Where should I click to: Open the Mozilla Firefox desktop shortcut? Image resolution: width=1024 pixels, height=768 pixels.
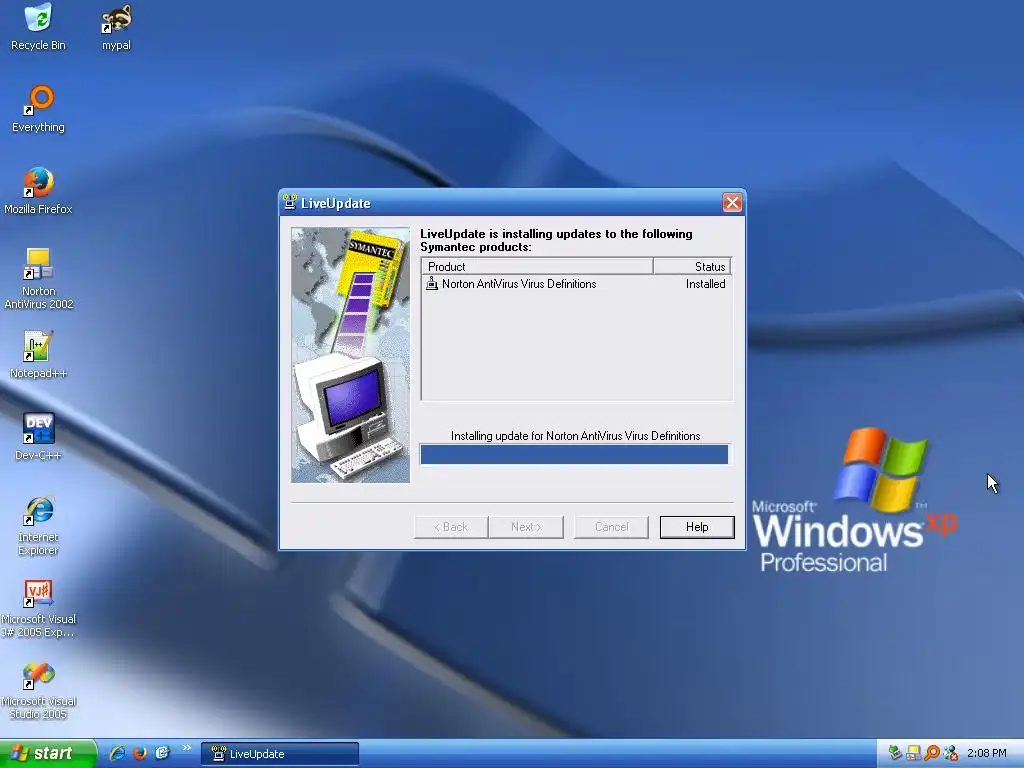[38, 191]
